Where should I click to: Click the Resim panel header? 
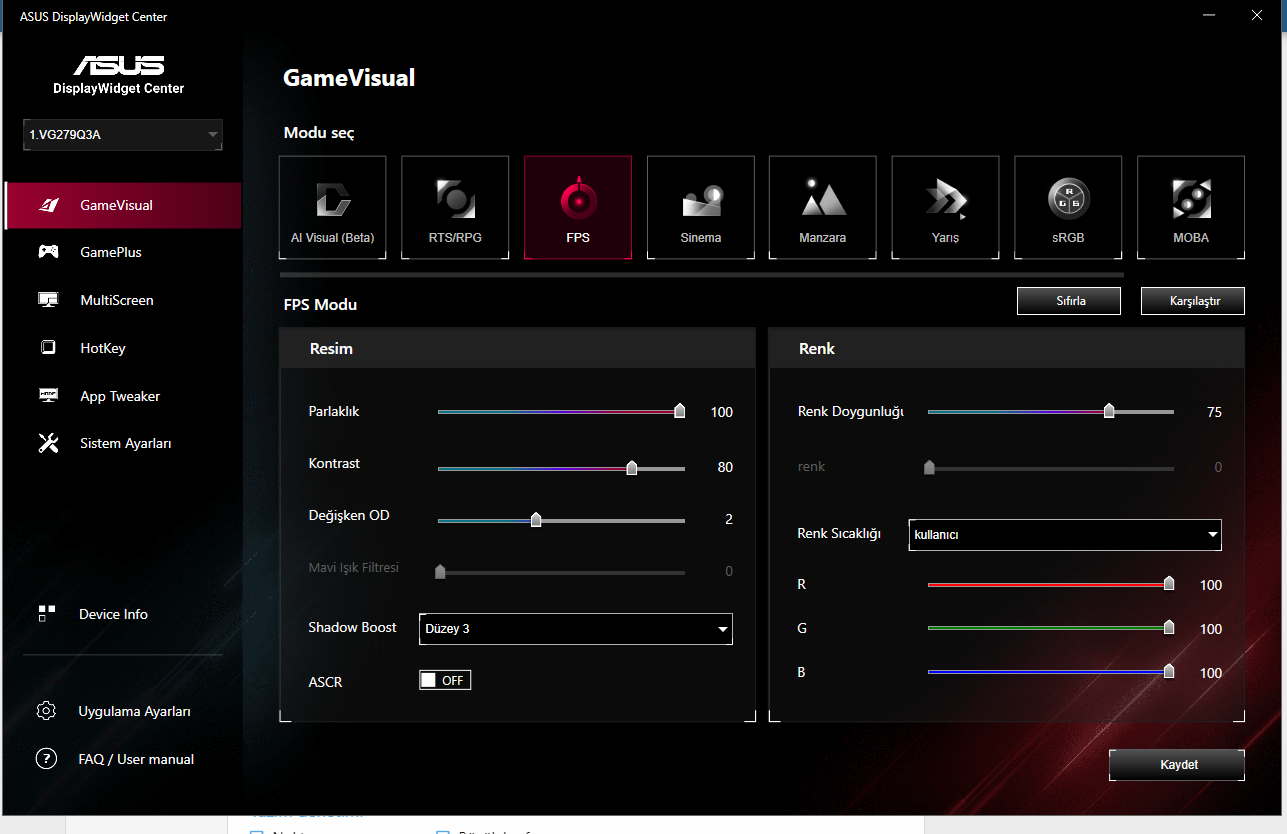point(517,349)
